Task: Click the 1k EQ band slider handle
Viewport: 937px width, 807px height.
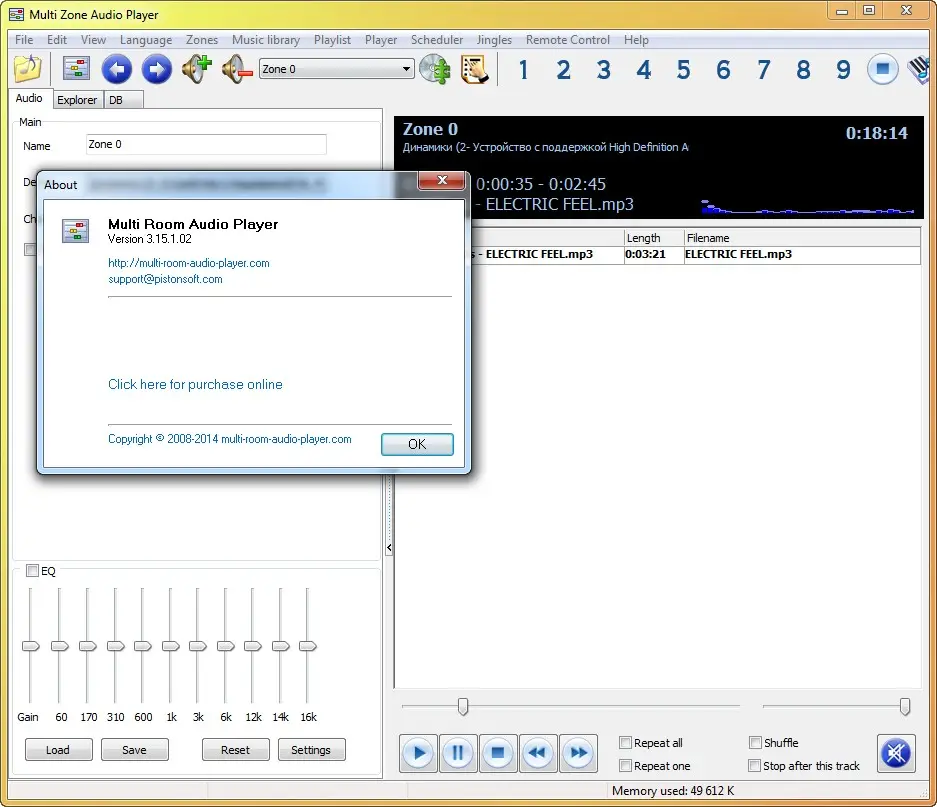Action: point(170,646)
